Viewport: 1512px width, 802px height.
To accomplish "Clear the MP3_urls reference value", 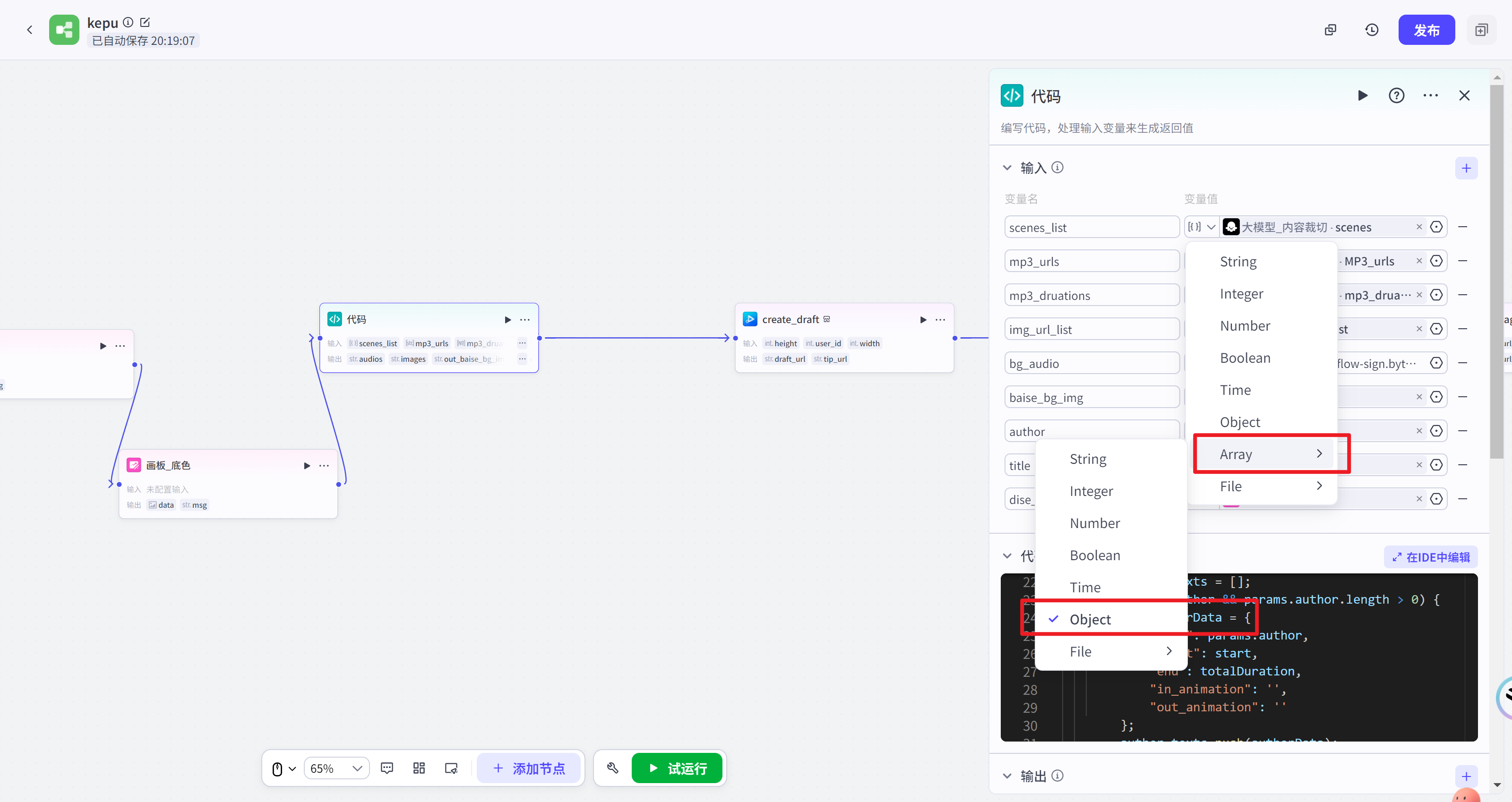I will [1419, 261].
